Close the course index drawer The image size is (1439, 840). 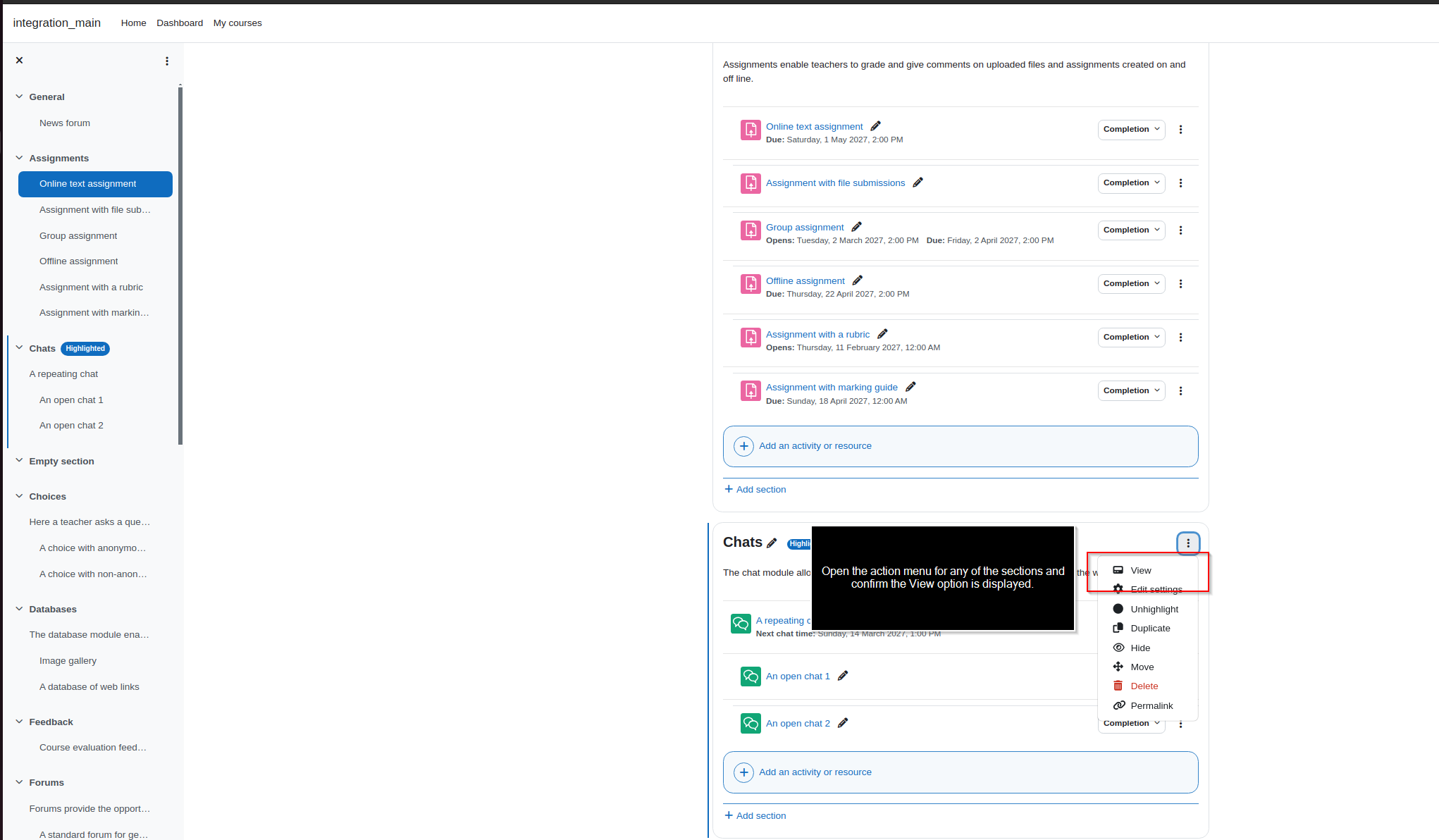tap(20, 61)
